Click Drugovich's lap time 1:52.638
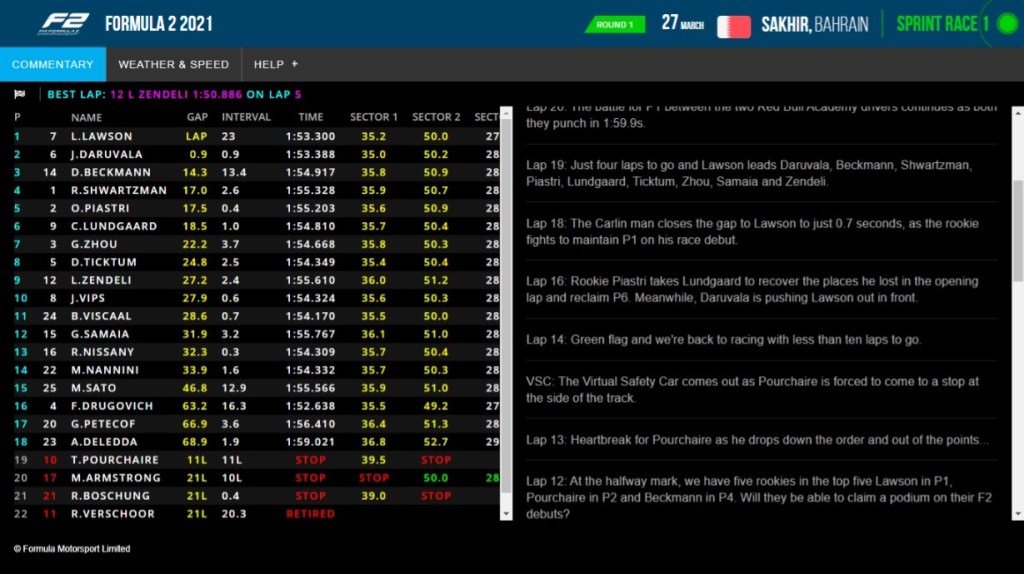 point(310,406)
